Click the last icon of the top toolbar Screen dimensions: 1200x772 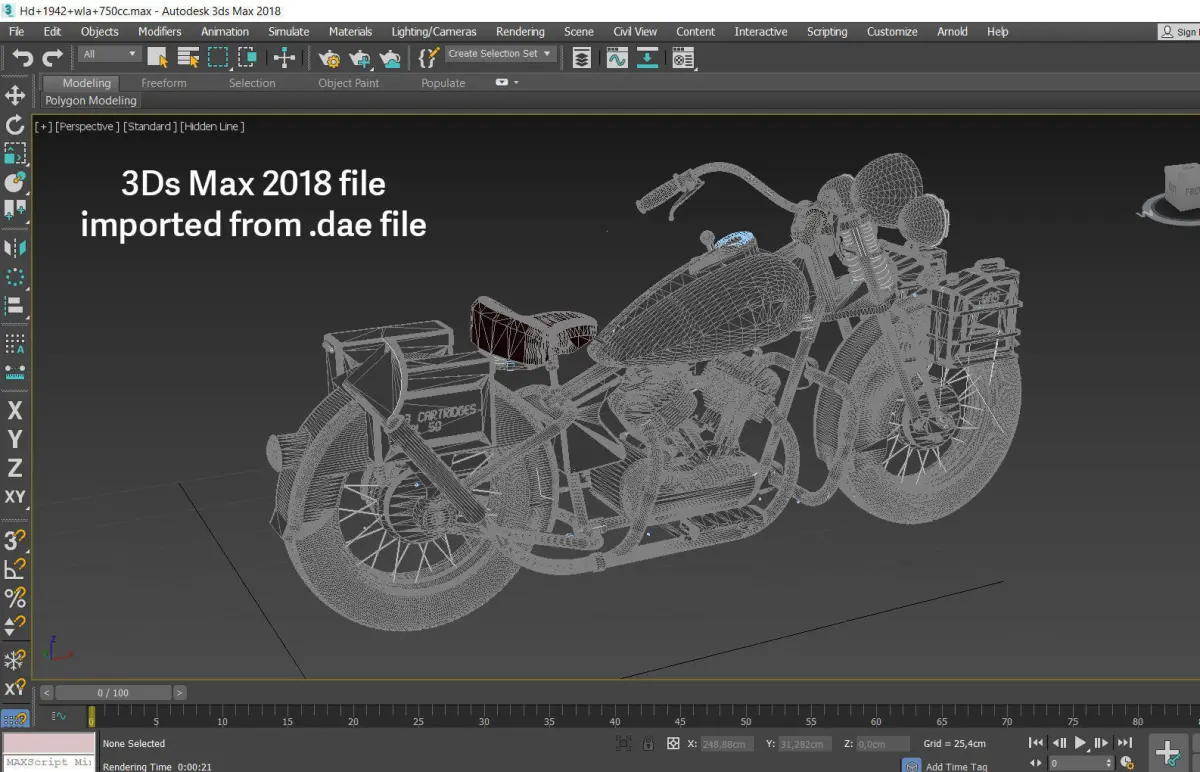click(683, 58)
